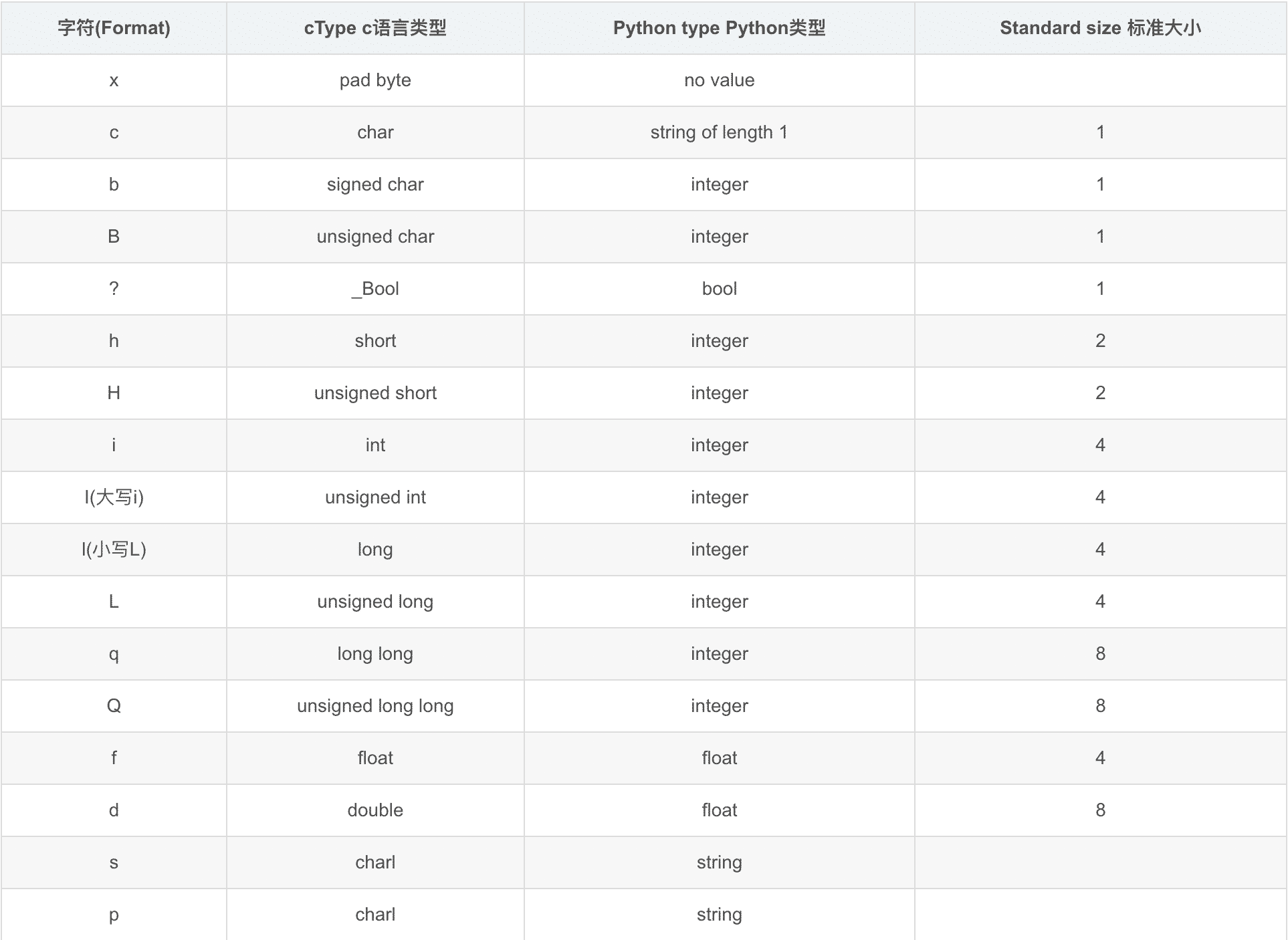Click the 'unsigned int' cell
Screen dimensions: 1288x940
pos(375,497)
